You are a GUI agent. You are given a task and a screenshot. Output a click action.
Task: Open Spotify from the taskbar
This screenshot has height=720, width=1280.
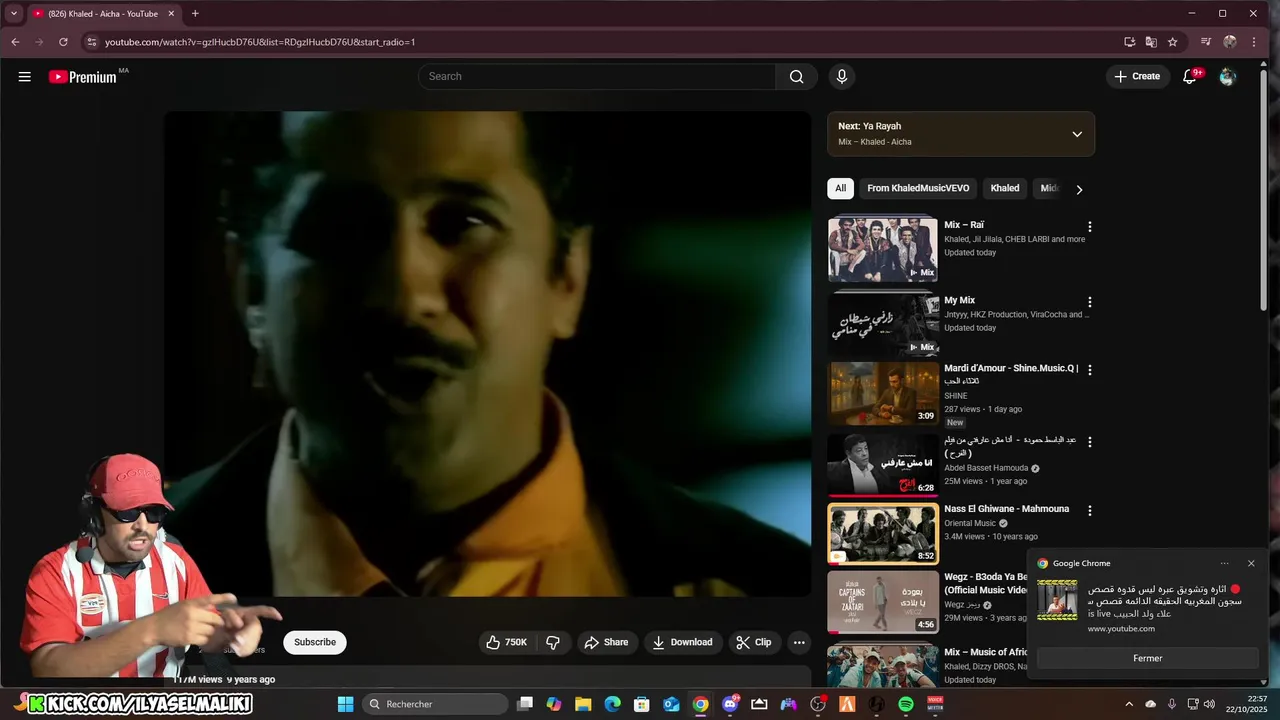click(x=906, y=704)
